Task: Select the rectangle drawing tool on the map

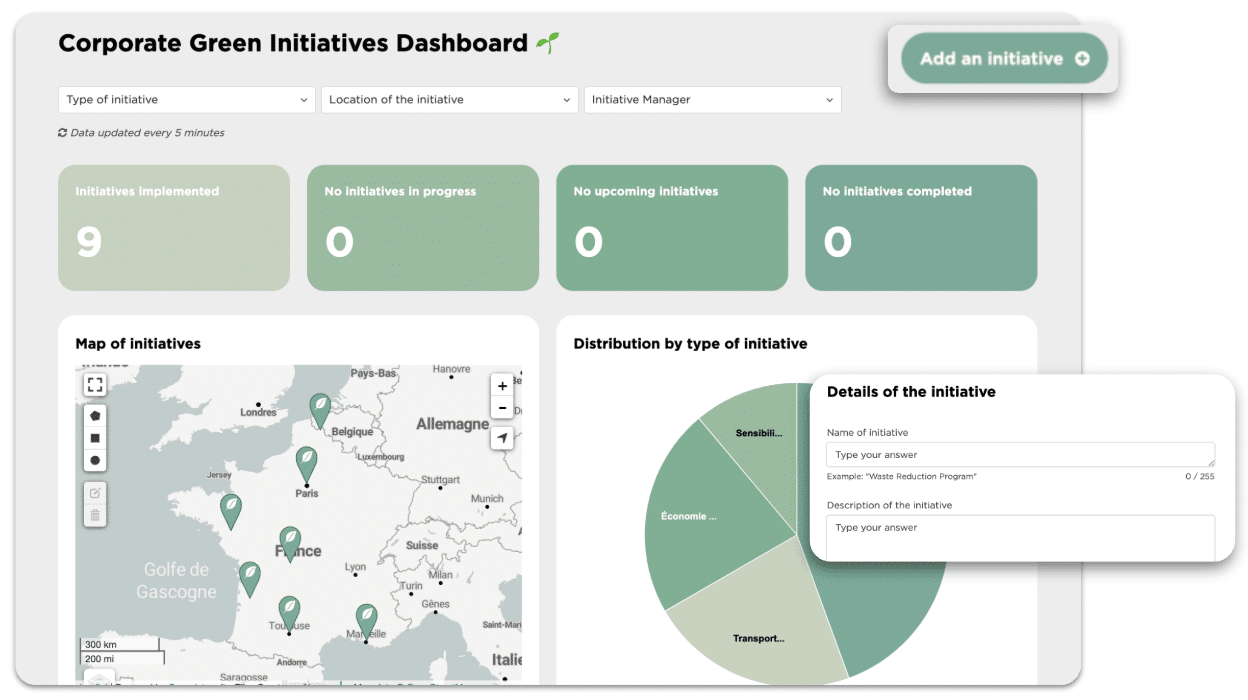Action: pyautogui.click(x=95, y=438)
